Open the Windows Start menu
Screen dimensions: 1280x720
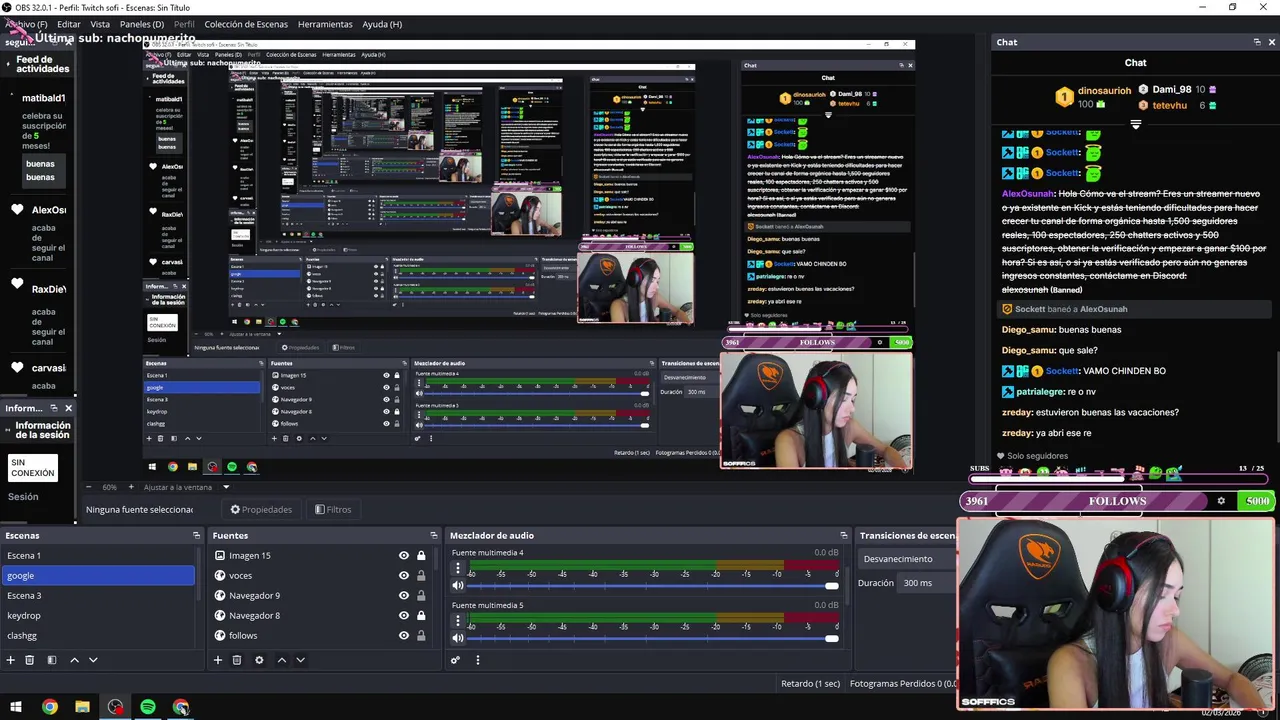(16, 707)
